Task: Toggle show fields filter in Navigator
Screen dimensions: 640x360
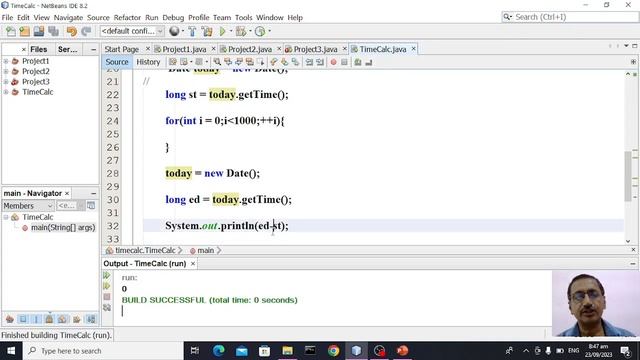Action: [x=23, y=319]
